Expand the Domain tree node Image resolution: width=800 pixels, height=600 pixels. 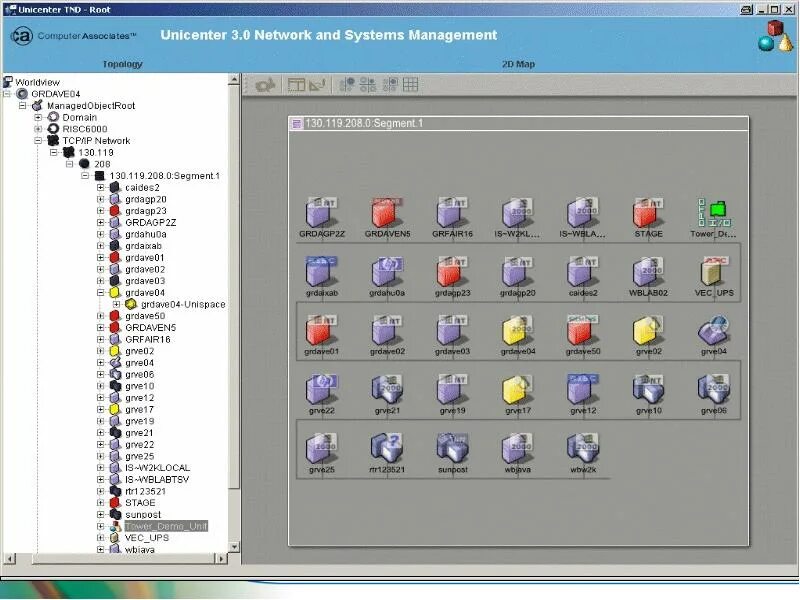click(x=38, y=117)
